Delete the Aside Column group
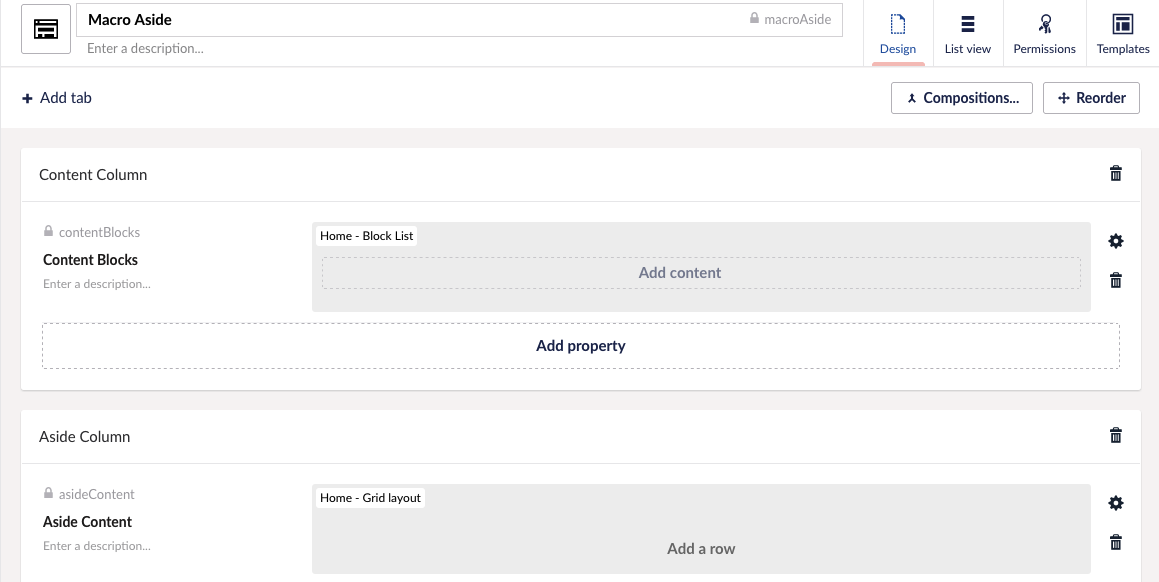This screenshot has height=582, width=1159. tap(1116, 436)
